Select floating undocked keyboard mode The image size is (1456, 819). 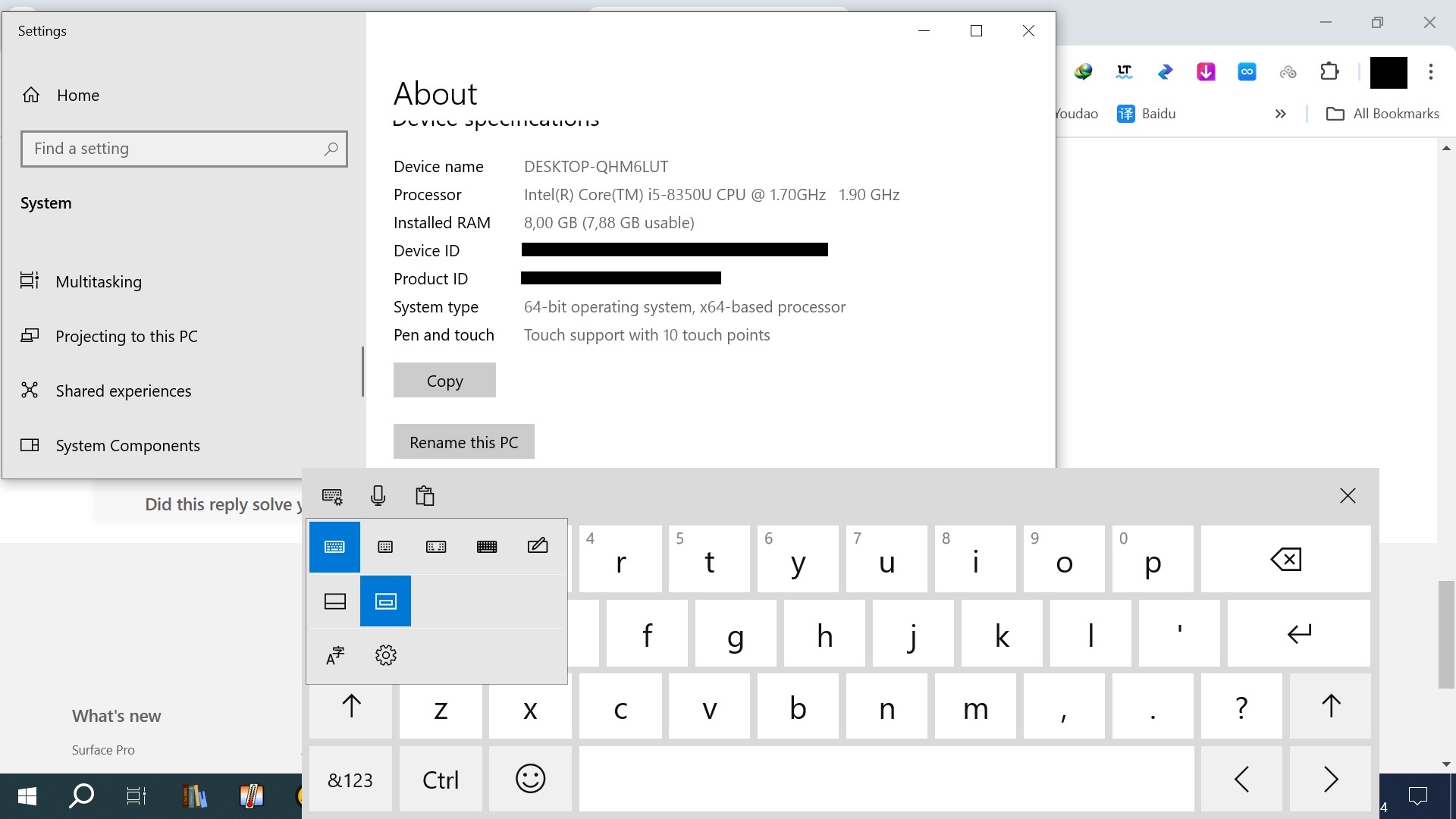click(385, 601)
